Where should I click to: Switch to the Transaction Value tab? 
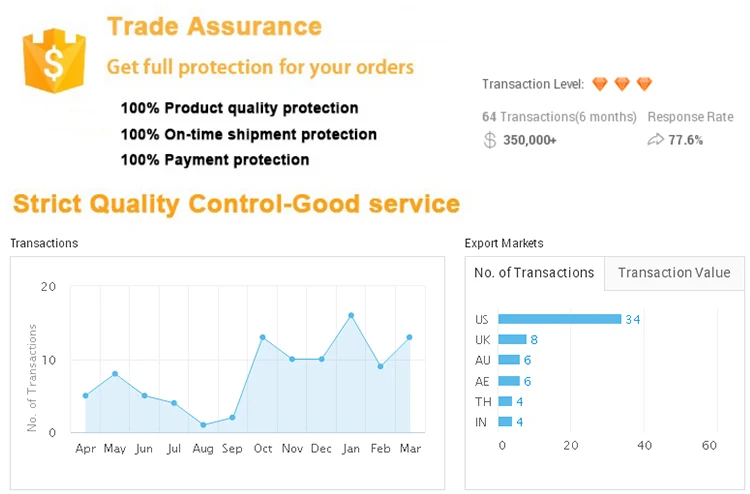pyautogui.click(x=673, y=273)
